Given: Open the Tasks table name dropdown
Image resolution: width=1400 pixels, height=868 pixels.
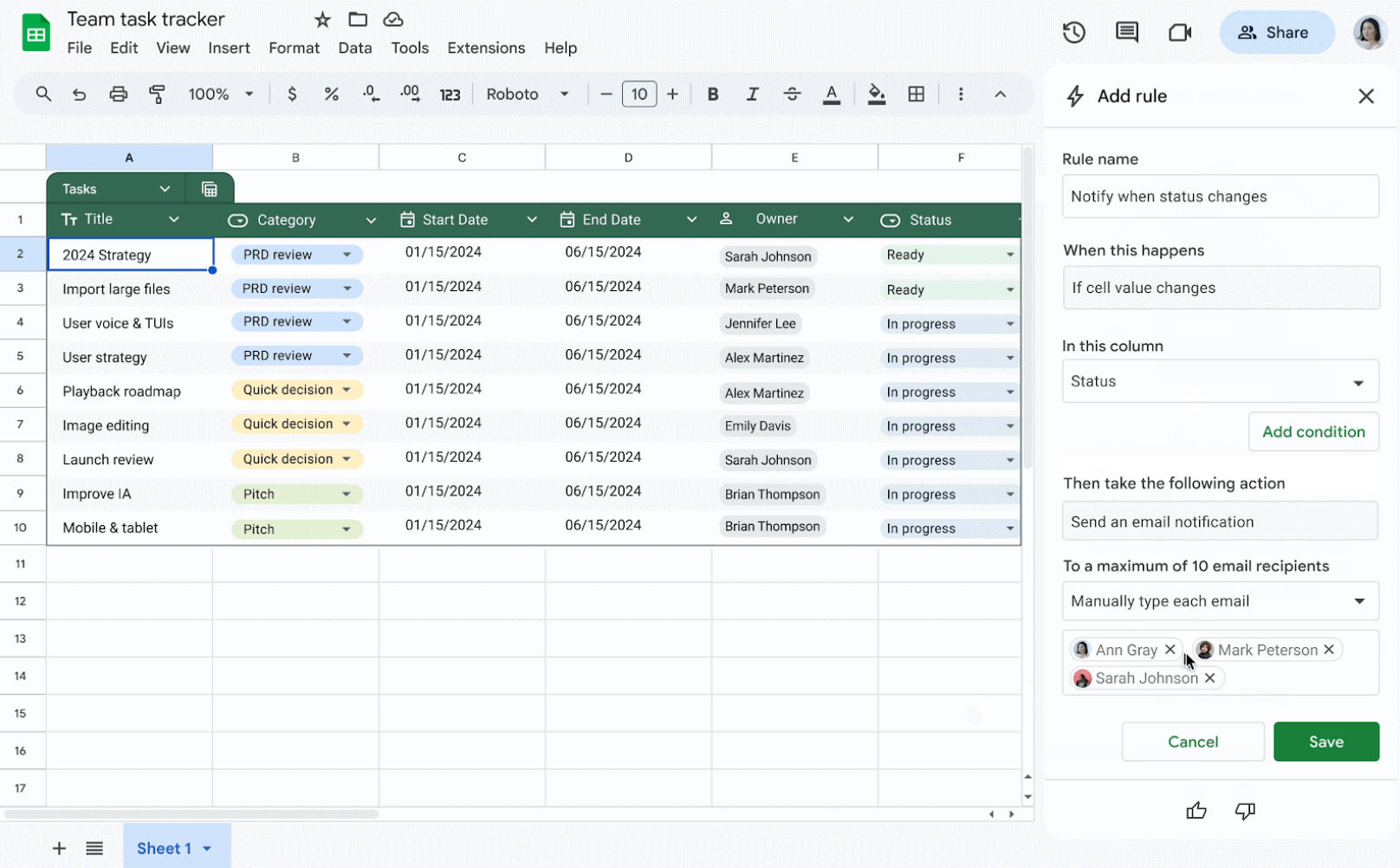Looking at the screenshot, I should tap(165, 189).
